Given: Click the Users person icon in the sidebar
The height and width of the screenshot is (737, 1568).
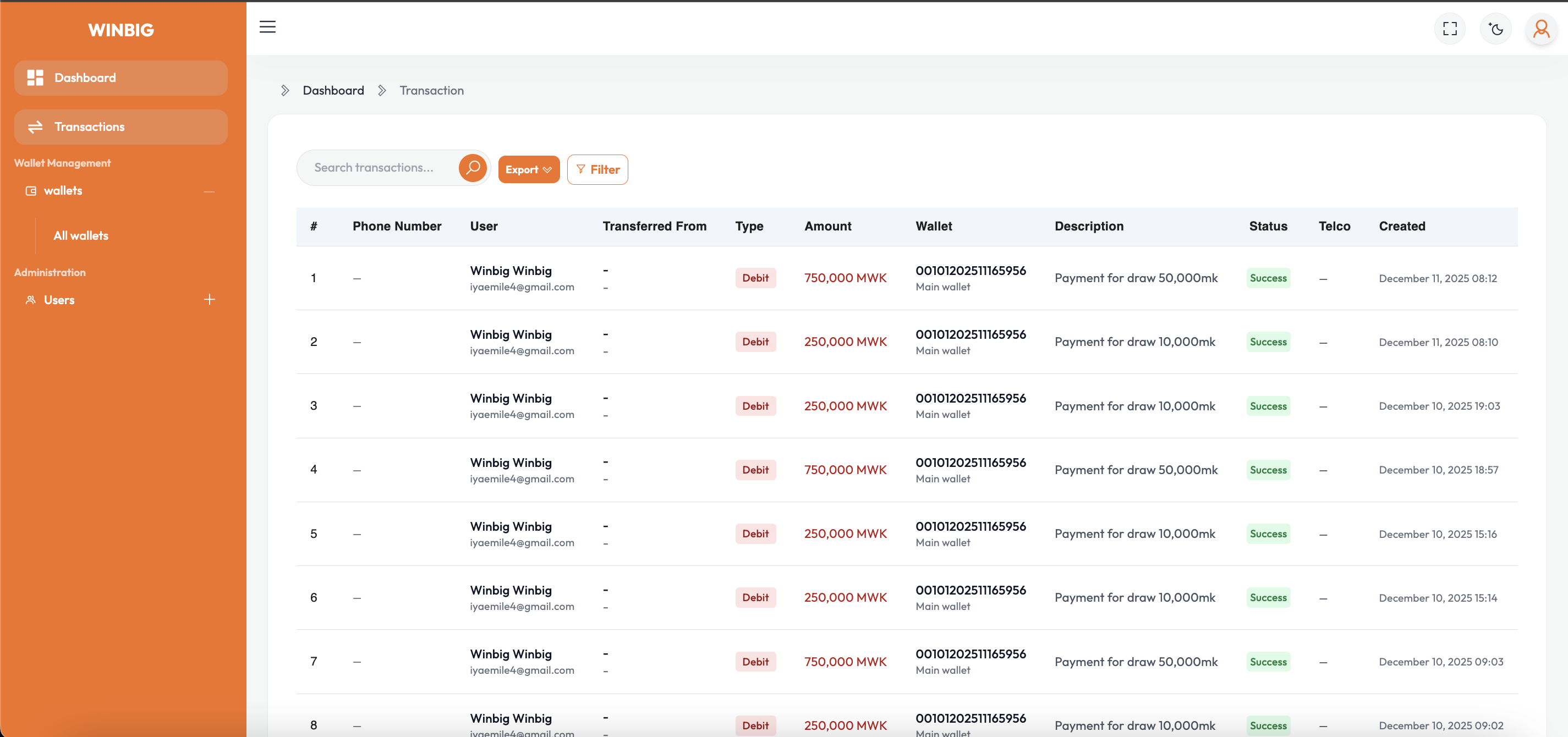Looking at the screenshot, I should 30,300.
